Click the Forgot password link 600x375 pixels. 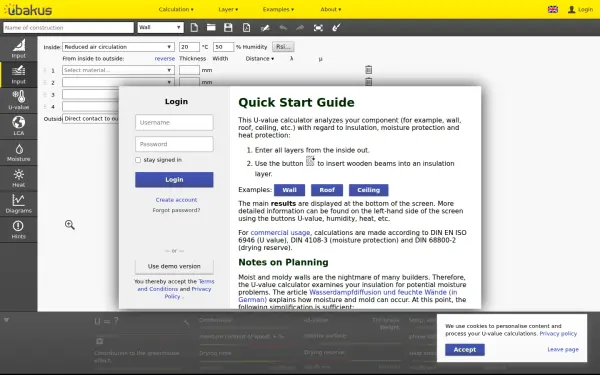(x=176, y=210)
